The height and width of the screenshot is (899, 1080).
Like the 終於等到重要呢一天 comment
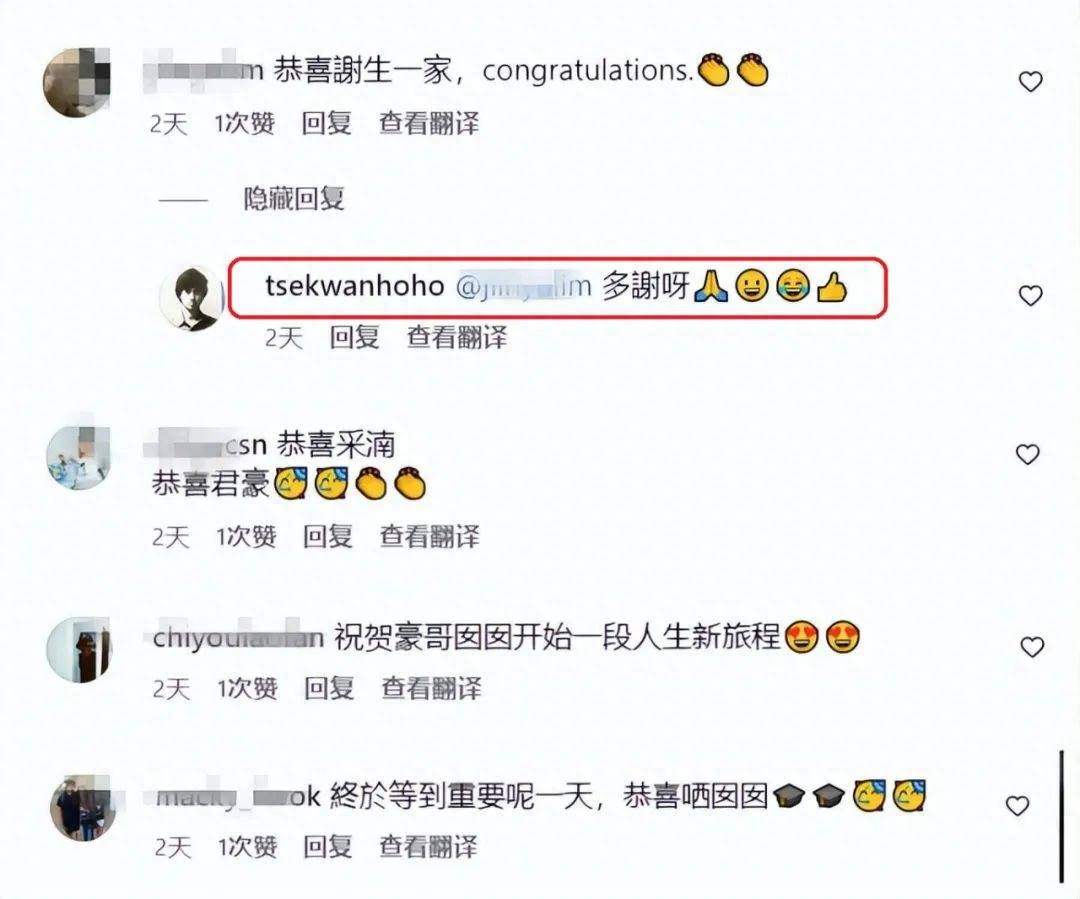(1018, 805)
